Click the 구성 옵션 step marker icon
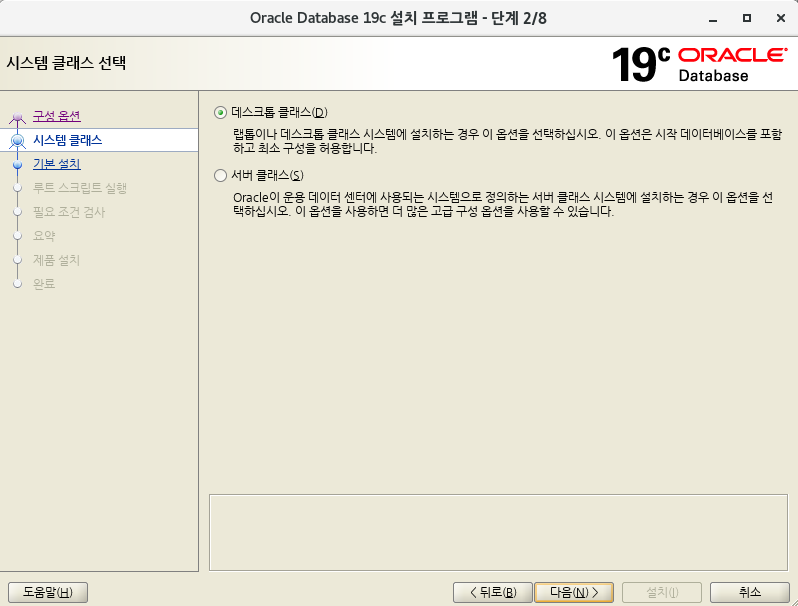 (x=17, y=118)
